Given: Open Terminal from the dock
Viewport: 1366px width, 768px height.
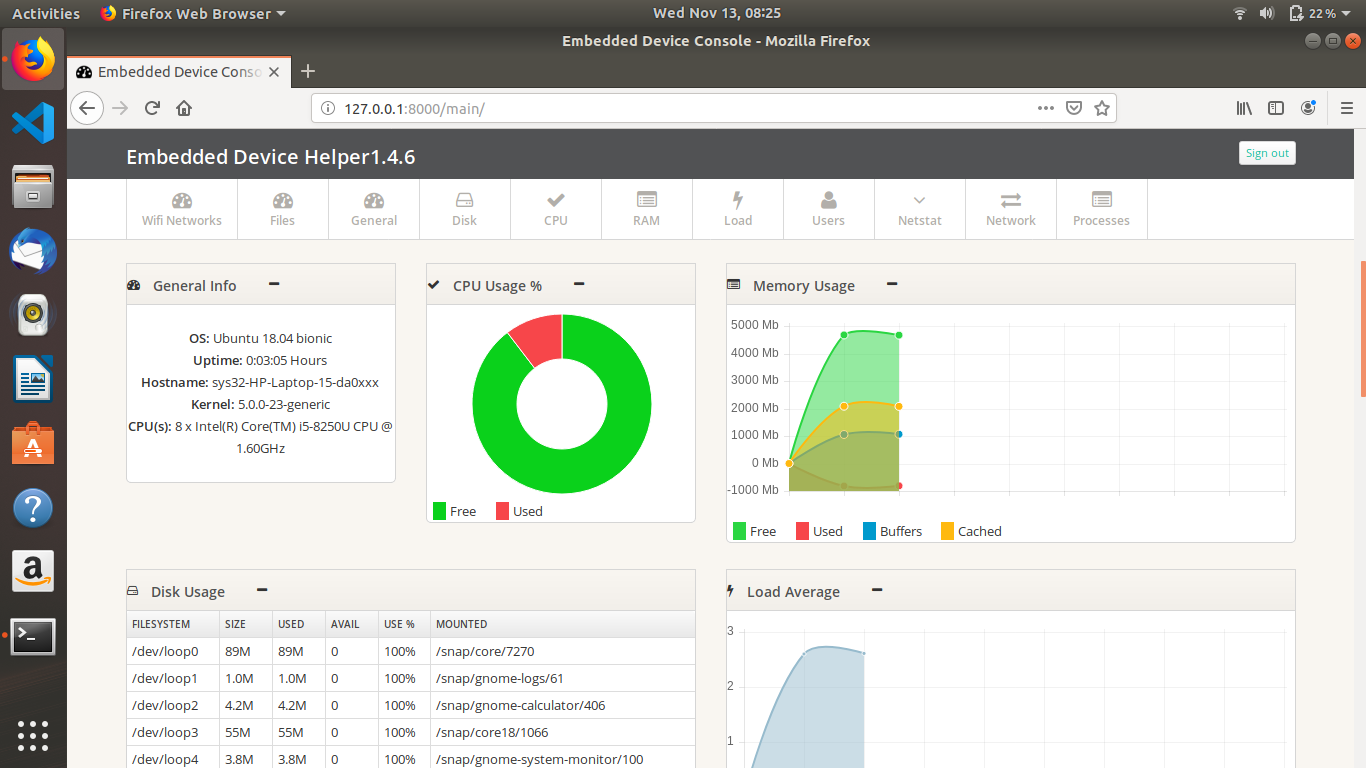Looking at the screenshot, I should (33, 636).
